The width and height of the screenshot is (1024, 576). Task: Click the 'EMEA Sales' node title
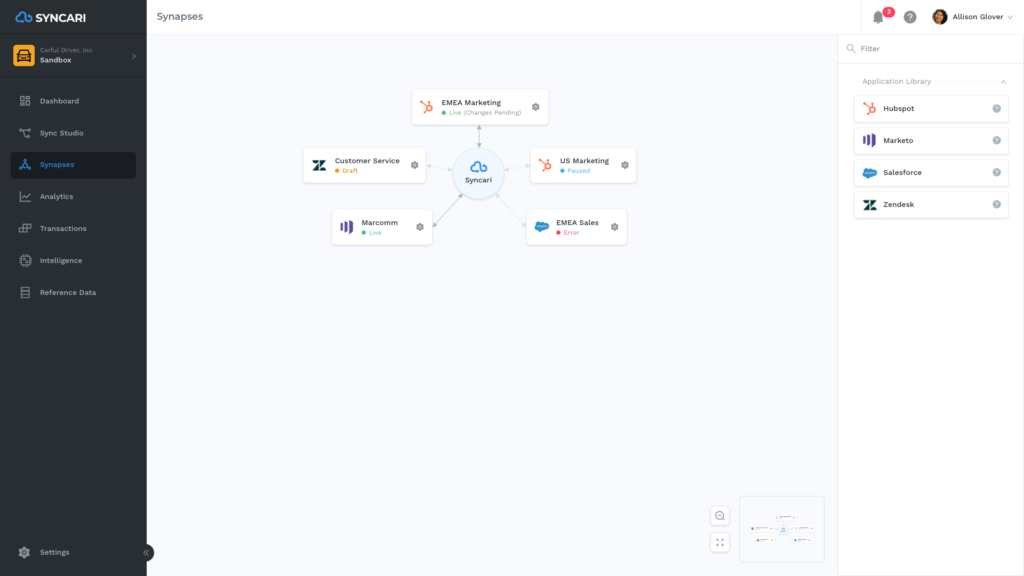[x=577, y=223]
